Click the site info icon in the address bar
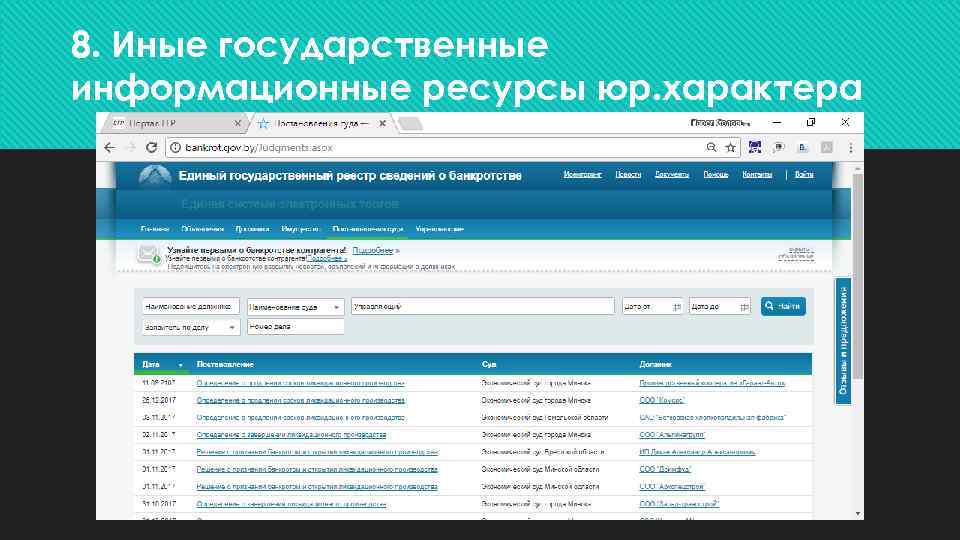The image size is (960, 540). (x=175, y=148)
